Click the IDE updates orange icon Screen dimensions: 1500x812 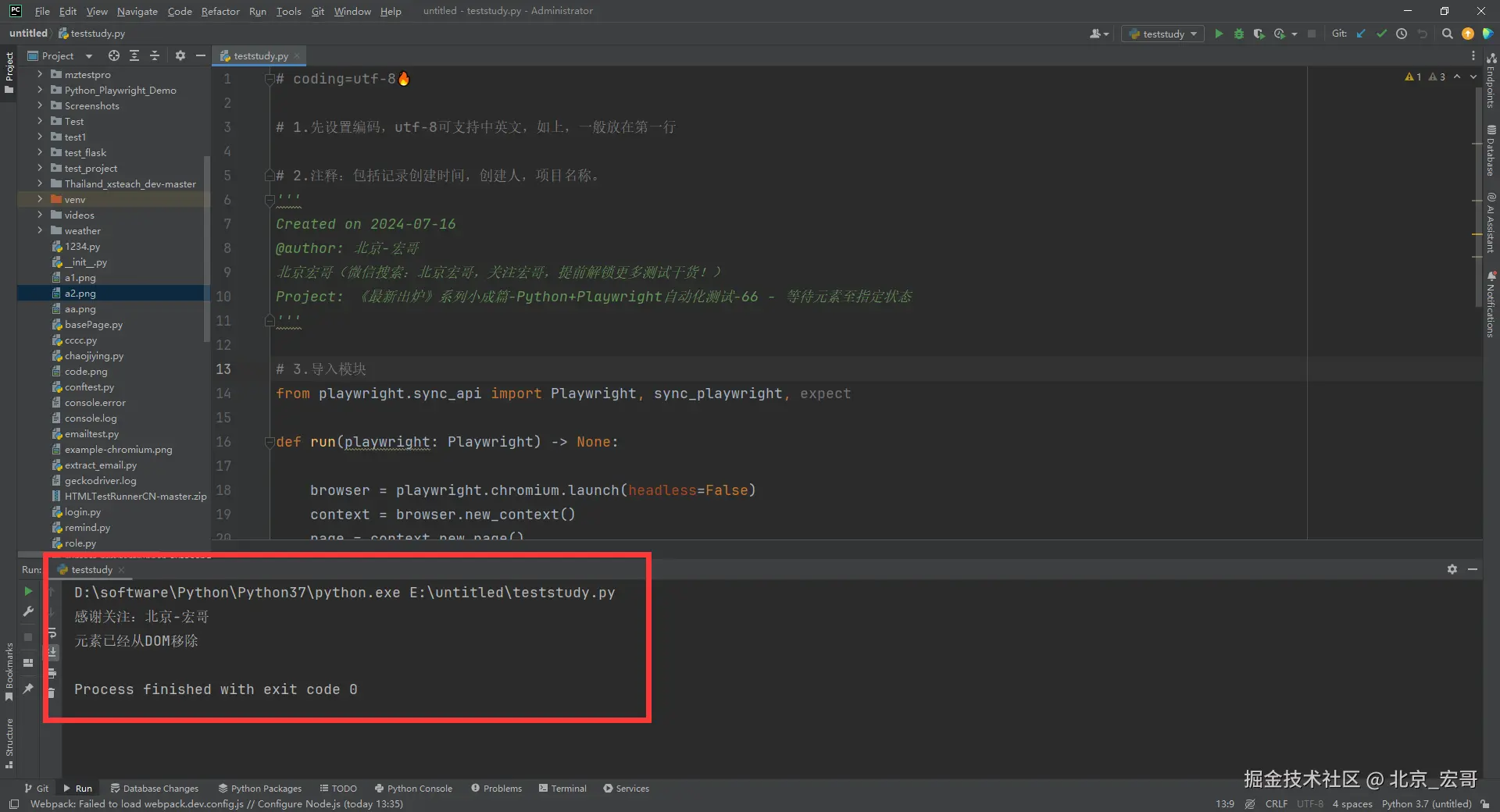pos(1468,34)
